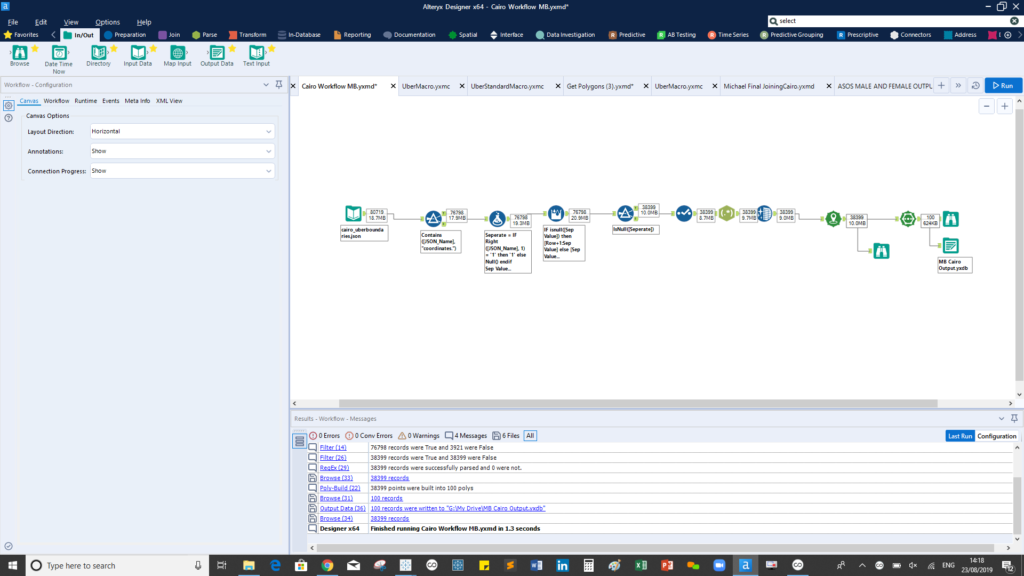
Task: Toggle the Messages filter in results
Action: pyautogui.click(x=466, y=436)
